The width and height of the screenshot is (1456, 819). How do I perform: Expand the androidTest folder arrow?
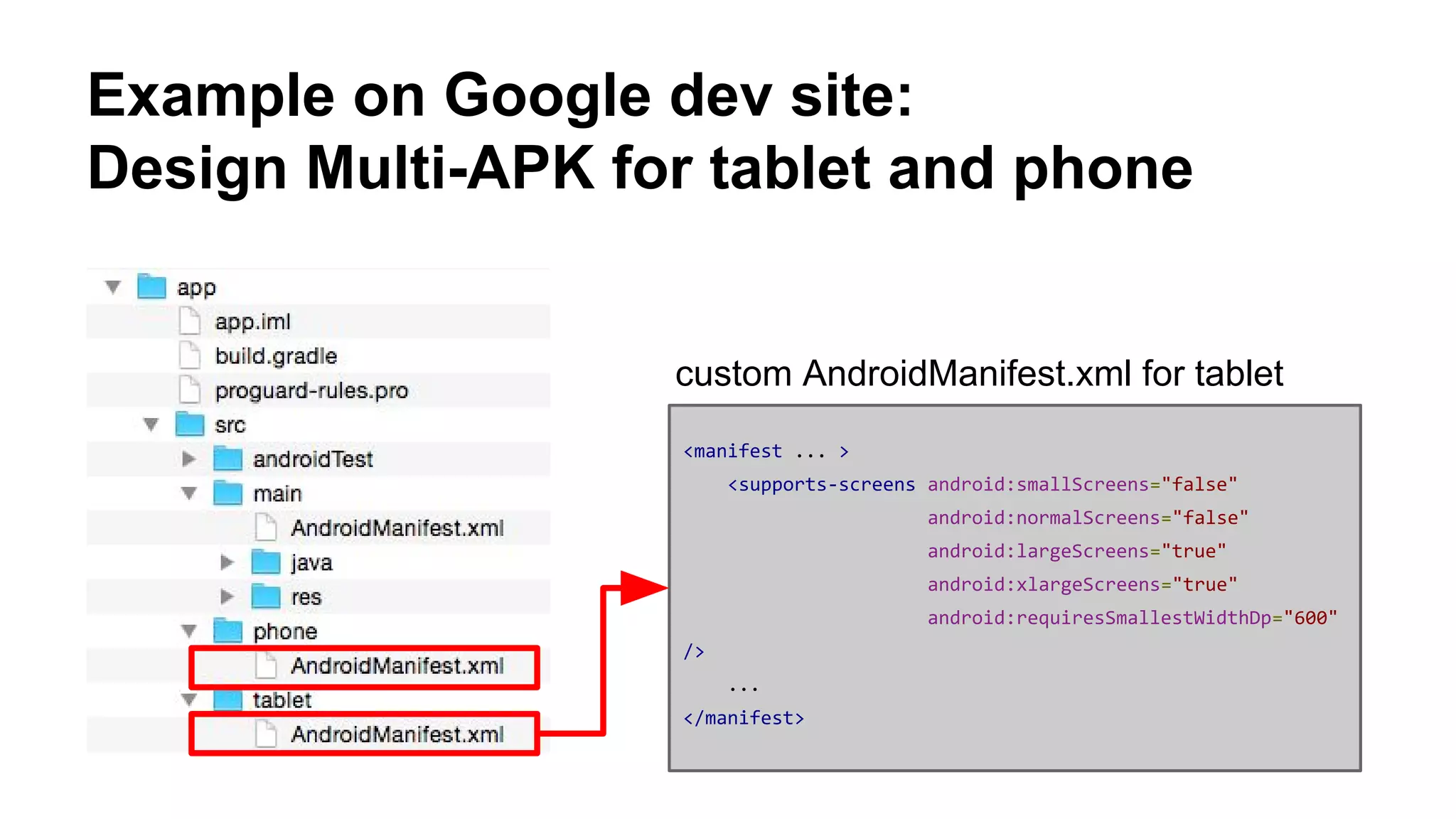click(x=188, y=459)
